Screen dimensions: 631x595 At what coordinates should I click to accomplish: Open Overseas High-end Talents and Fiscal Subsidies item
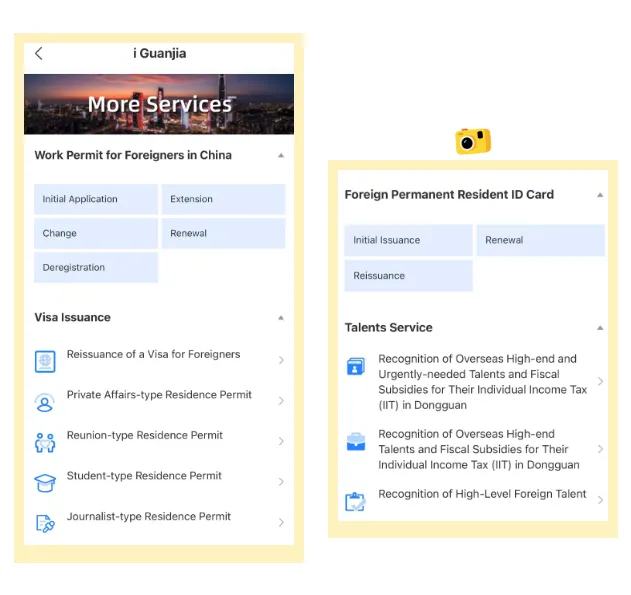(474, 449)
